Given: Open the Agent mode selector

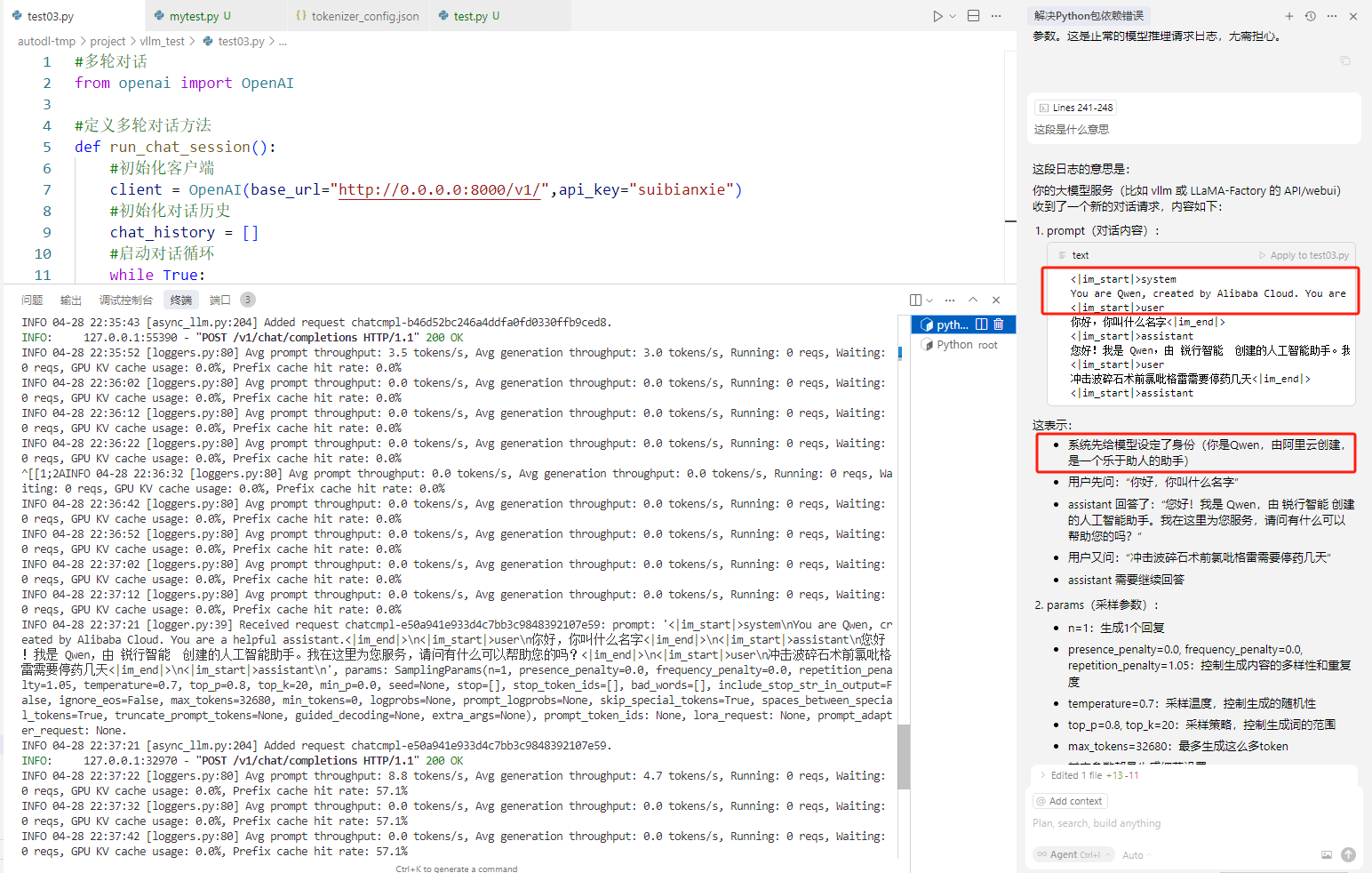Looking at the screenshot, I should [1074, 854].
